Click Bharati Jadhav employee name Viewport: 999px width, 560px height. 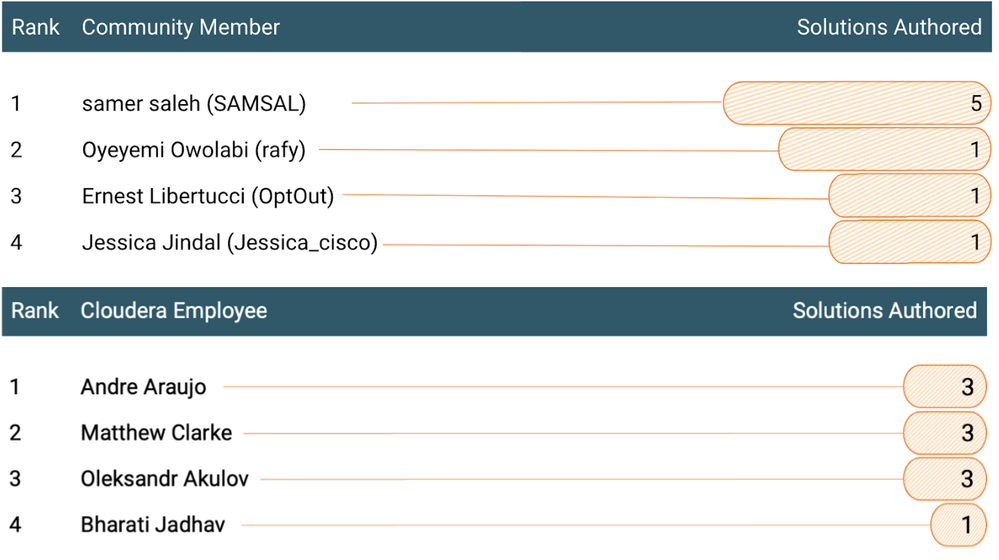click(x=152, y=524)
